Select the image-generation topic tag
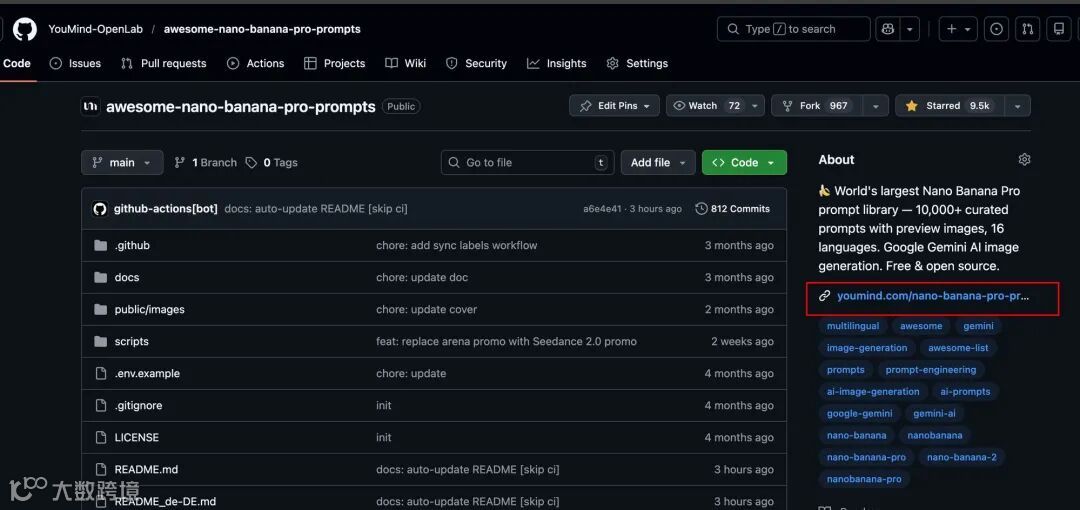The height and width of the screenshot is (510, 1080). [867, 348]
